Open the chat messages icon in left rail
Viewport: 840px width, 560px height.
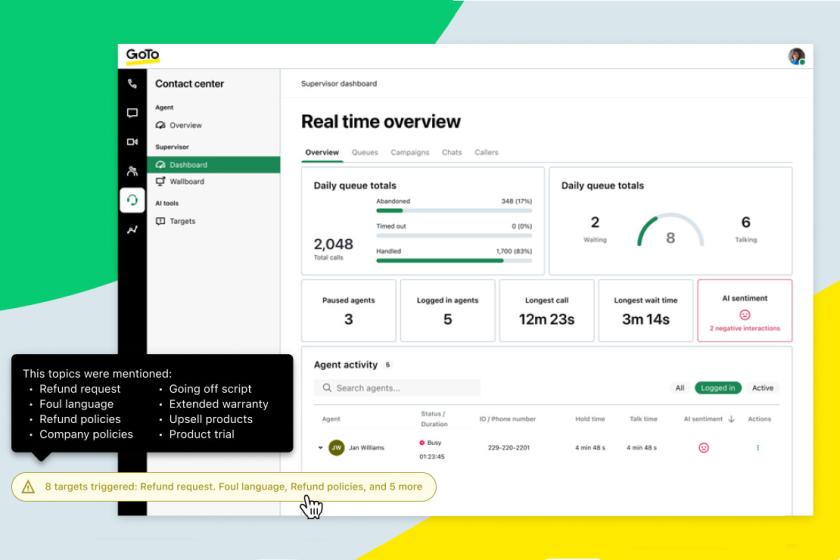click(132, 113)
